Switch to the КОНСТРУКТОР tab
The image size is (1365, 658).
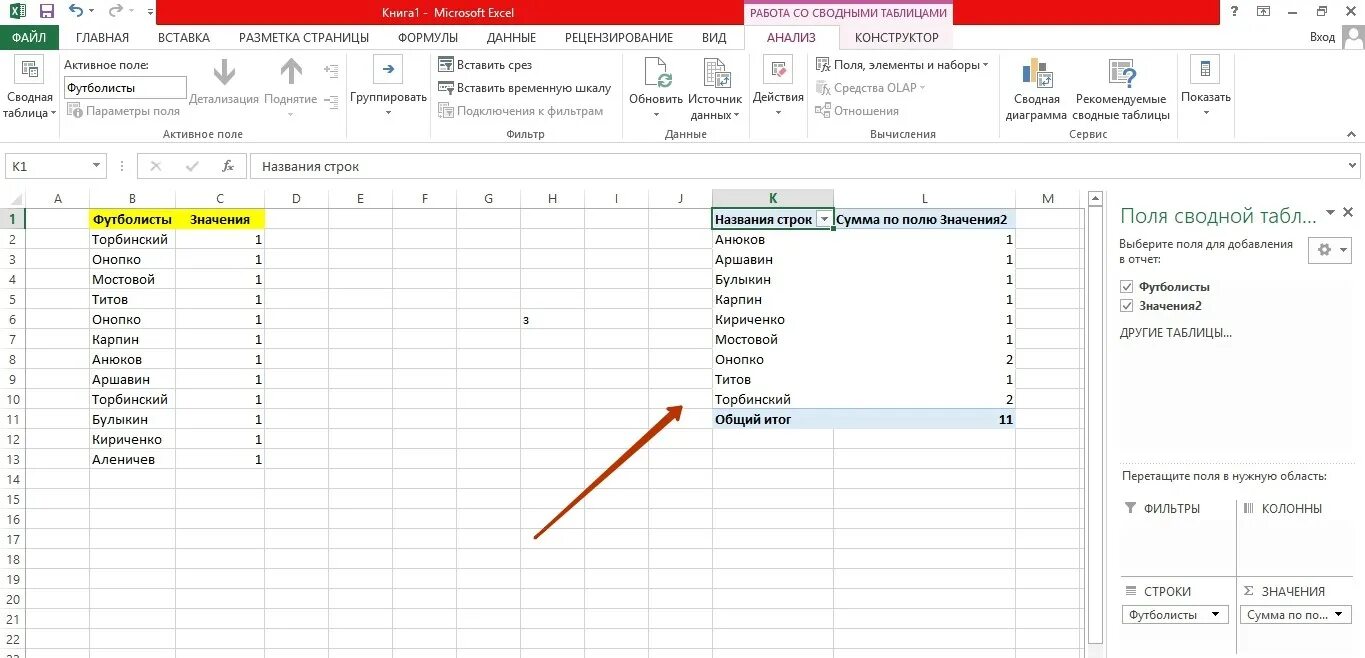point(897,37)
